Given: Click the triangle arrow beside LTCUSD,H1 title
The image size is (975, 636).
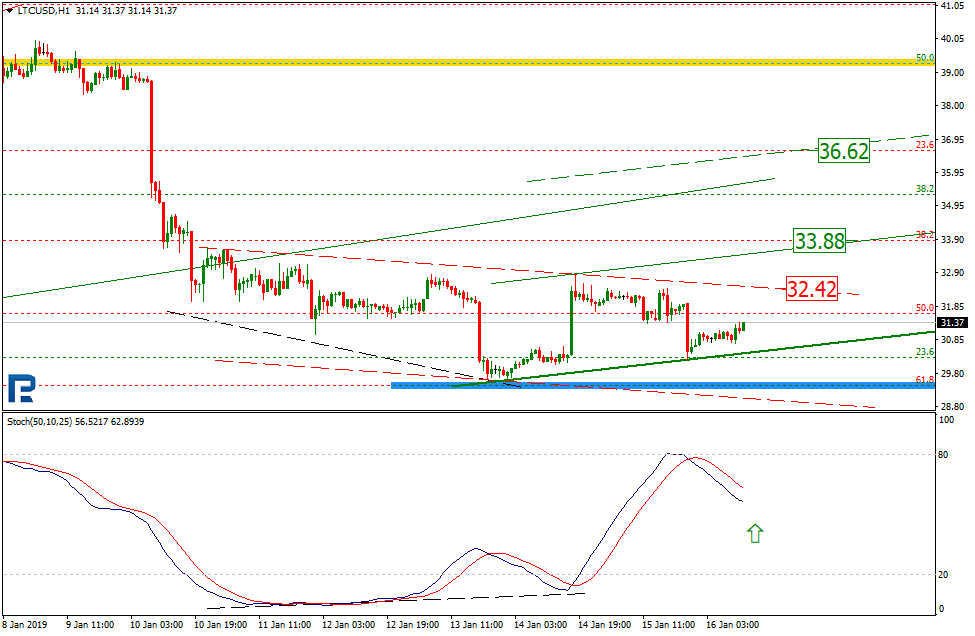Looking at the screenshot, I should 10,10.
